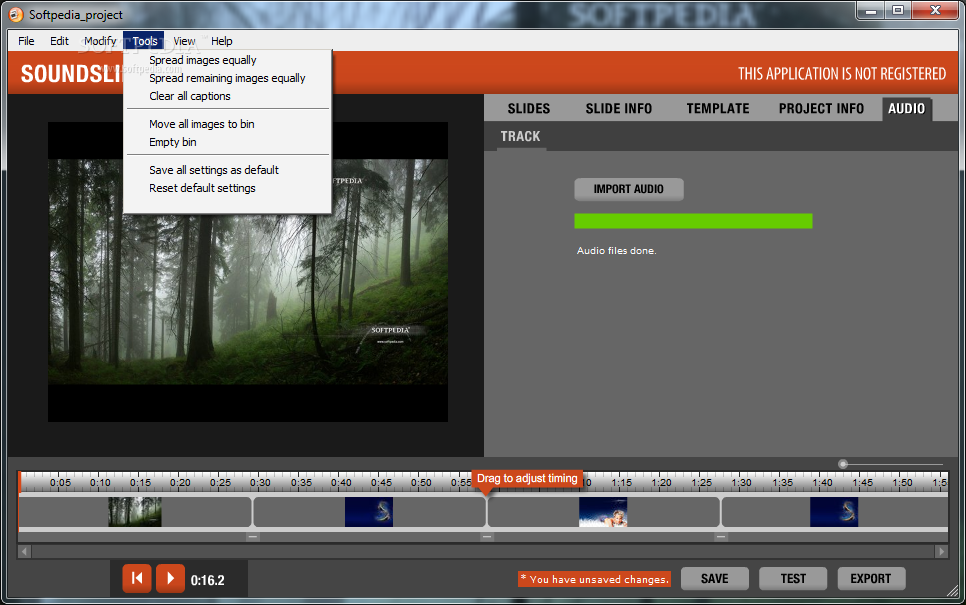Click the 1:30 mark on timeline ruler
This screenshot has width=966, height=605.
(x=741, y=482)
